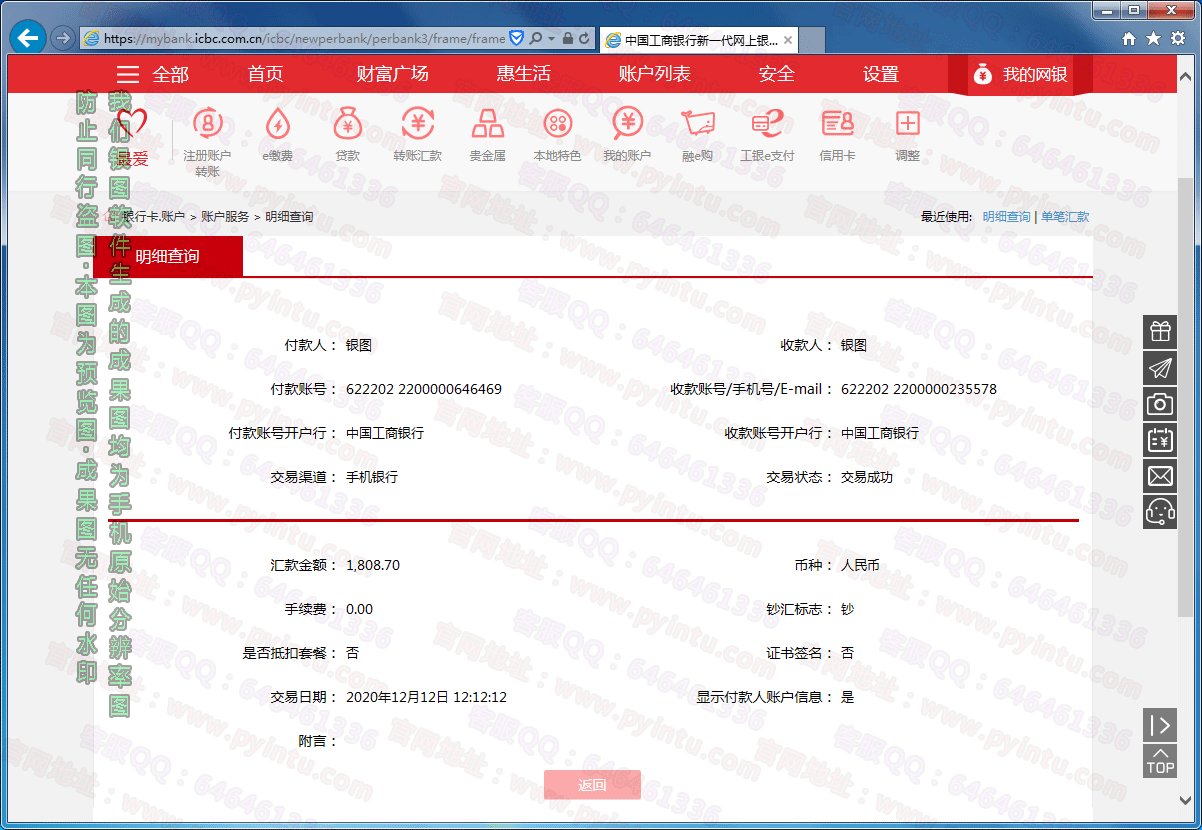This screenshot has height=830, width=1202.
Task: Open the 本地特色 local features icon
Action: pos(557,124)
